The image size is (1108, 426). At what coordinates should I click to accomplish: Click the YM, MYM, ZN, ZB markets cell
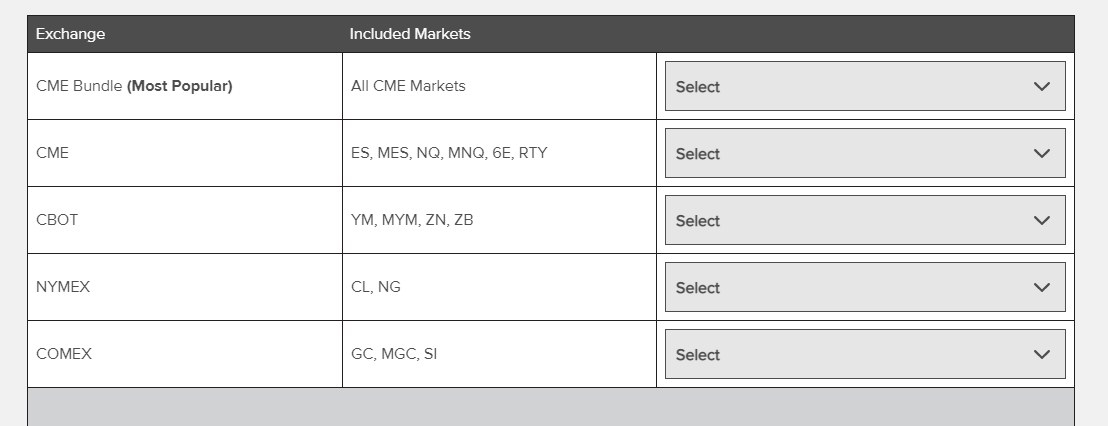412,220
